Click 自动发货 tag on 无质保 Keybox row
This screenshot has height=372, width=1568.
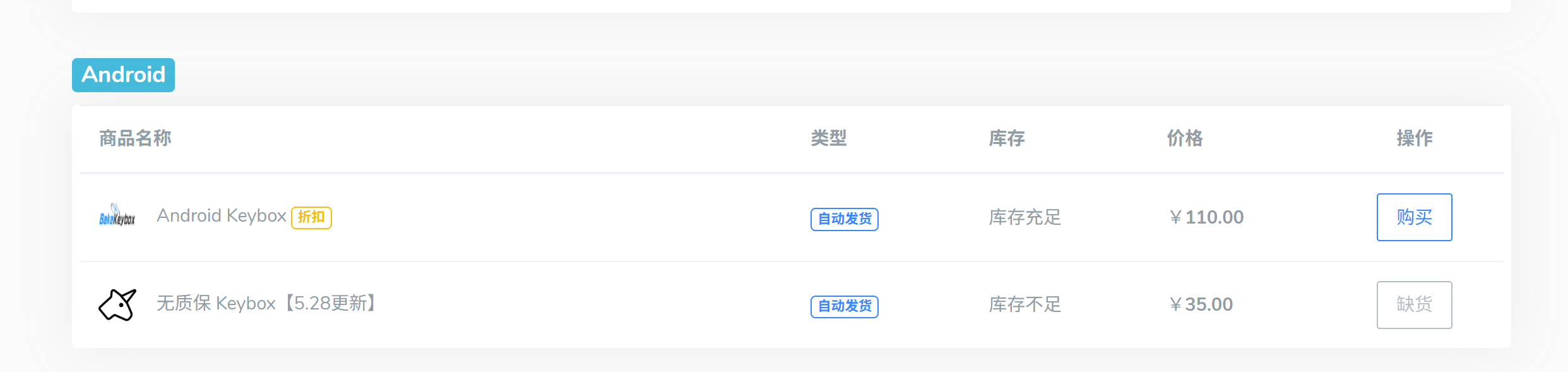(845, 306)
